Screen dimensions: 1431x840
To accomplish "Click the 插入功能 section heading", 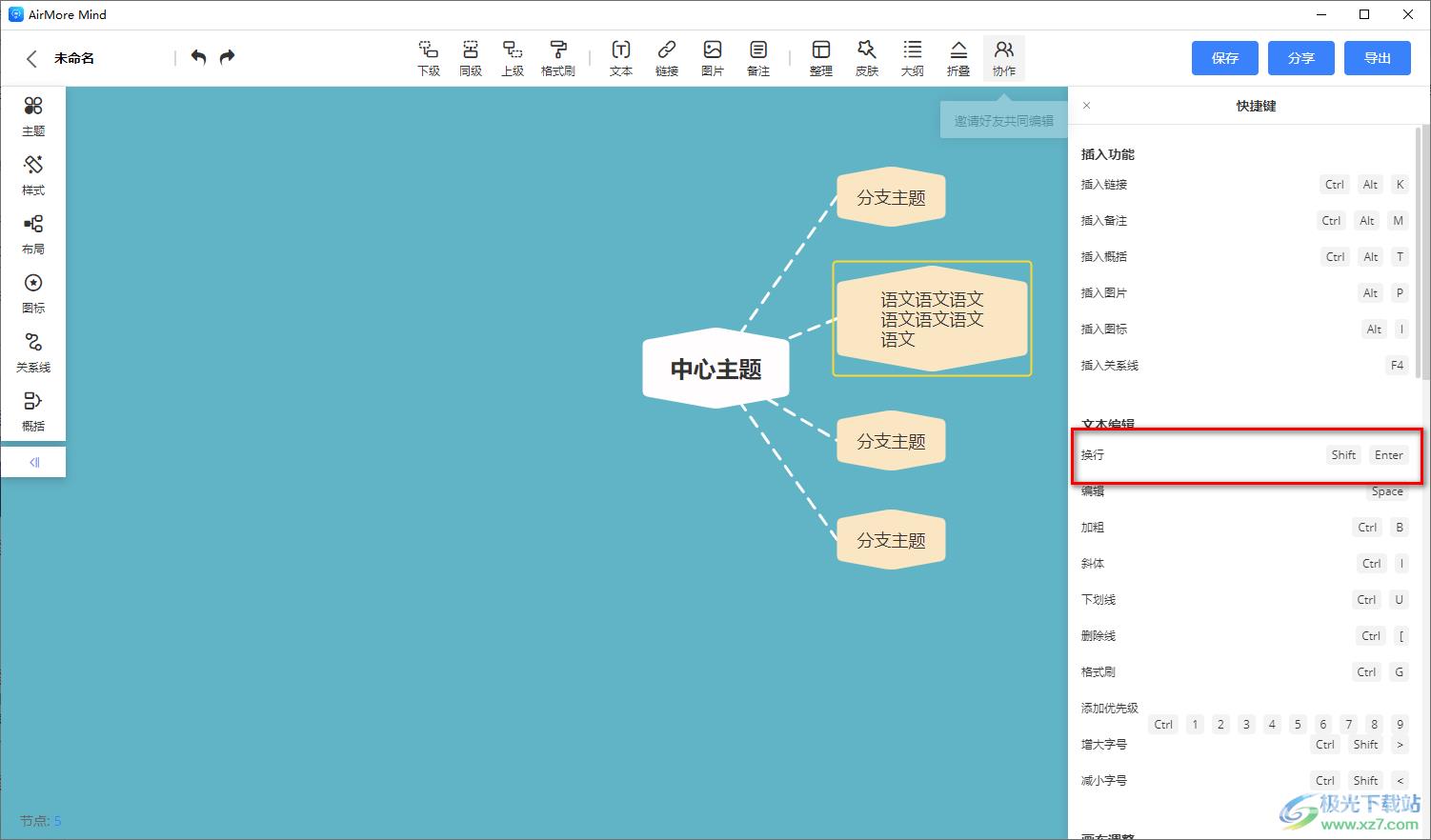I will pos(1108,154).
